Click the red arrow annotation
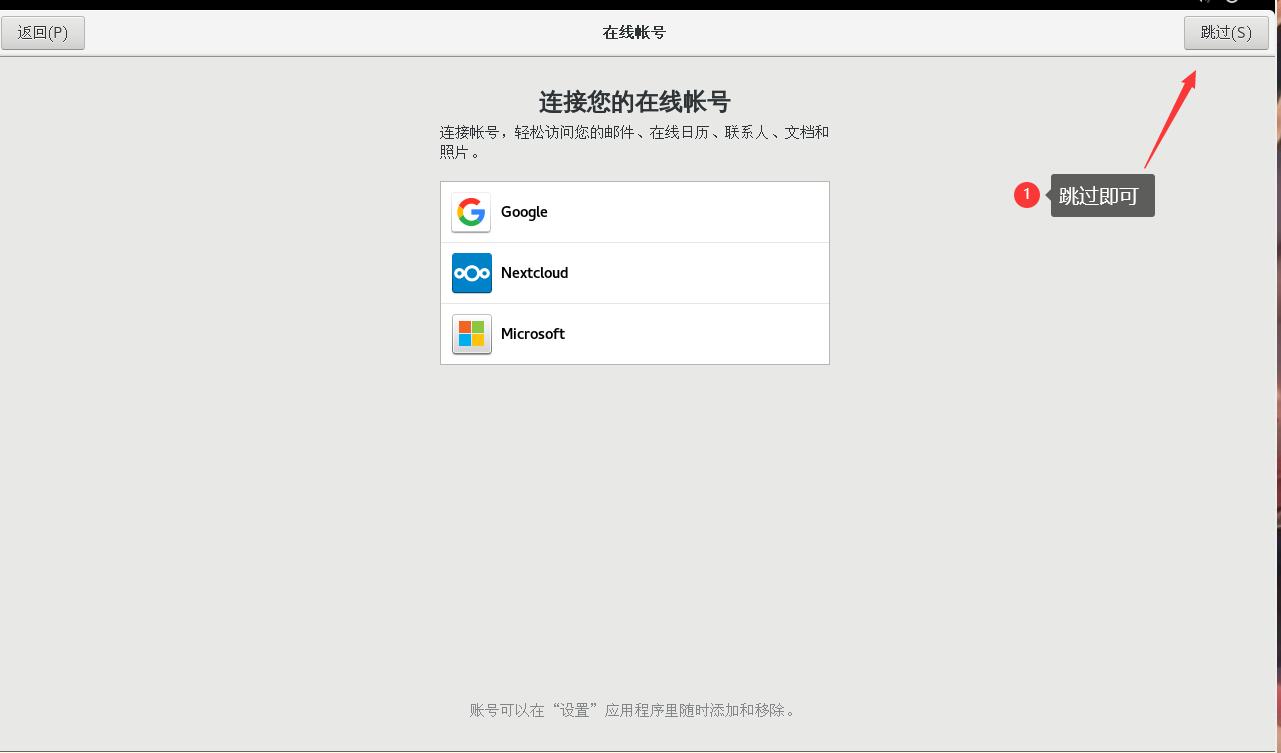This screenshot has height=753, width=1281. tap(1169, 120)
